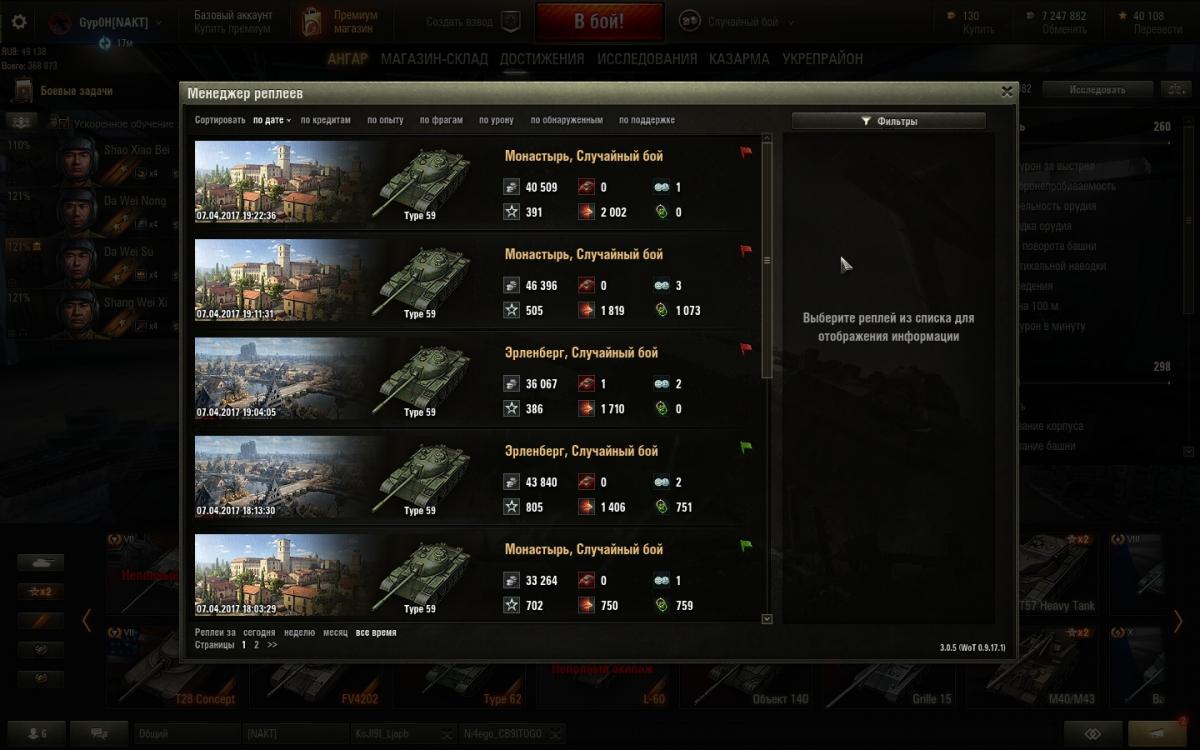The height and width of the screenshot is (750, 1200).
Task: Open the platoon creation shield icon
Action: tap(510, 21)
